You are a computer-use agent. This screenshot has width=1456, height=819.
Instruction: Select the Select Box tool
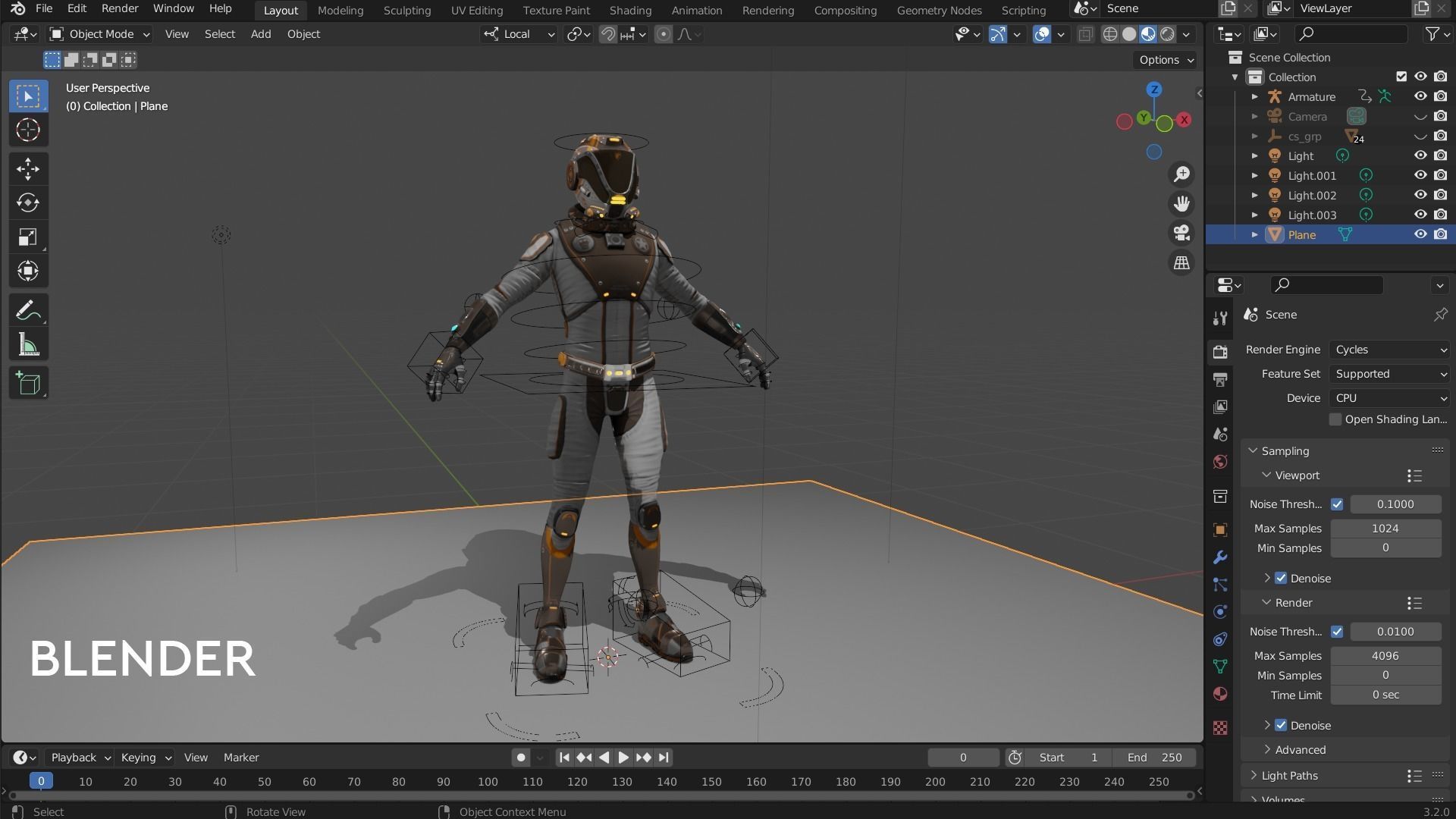(x=28, y=96)
